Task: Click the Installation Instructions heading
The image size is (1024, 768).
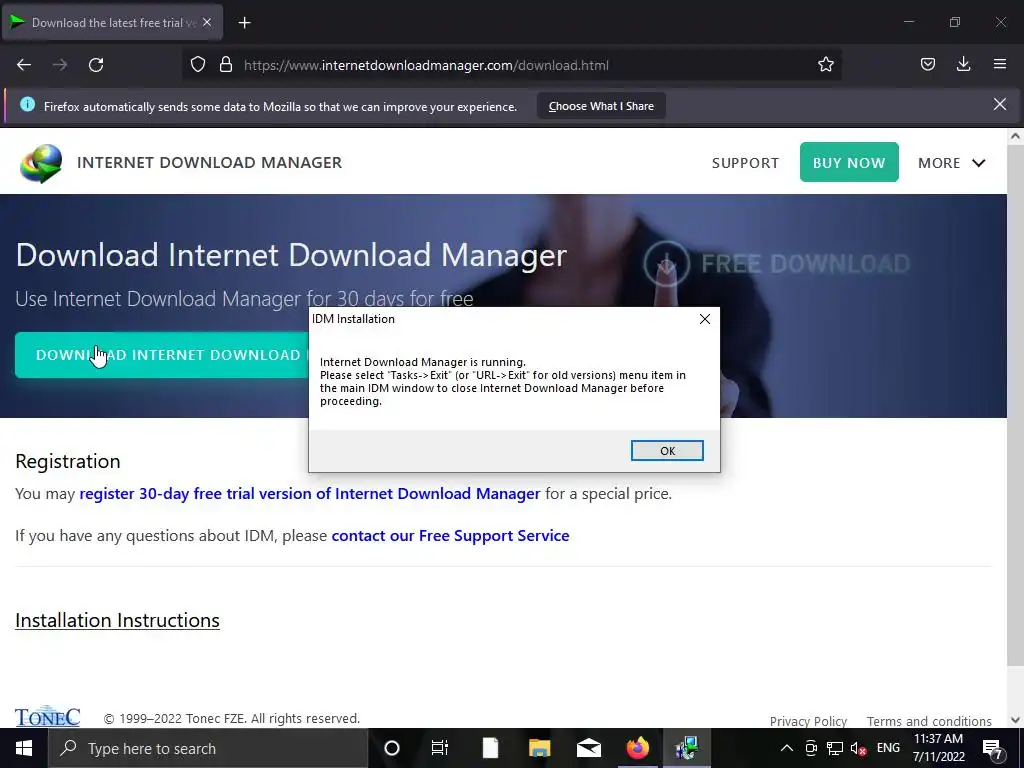Action: coord(118,620)
